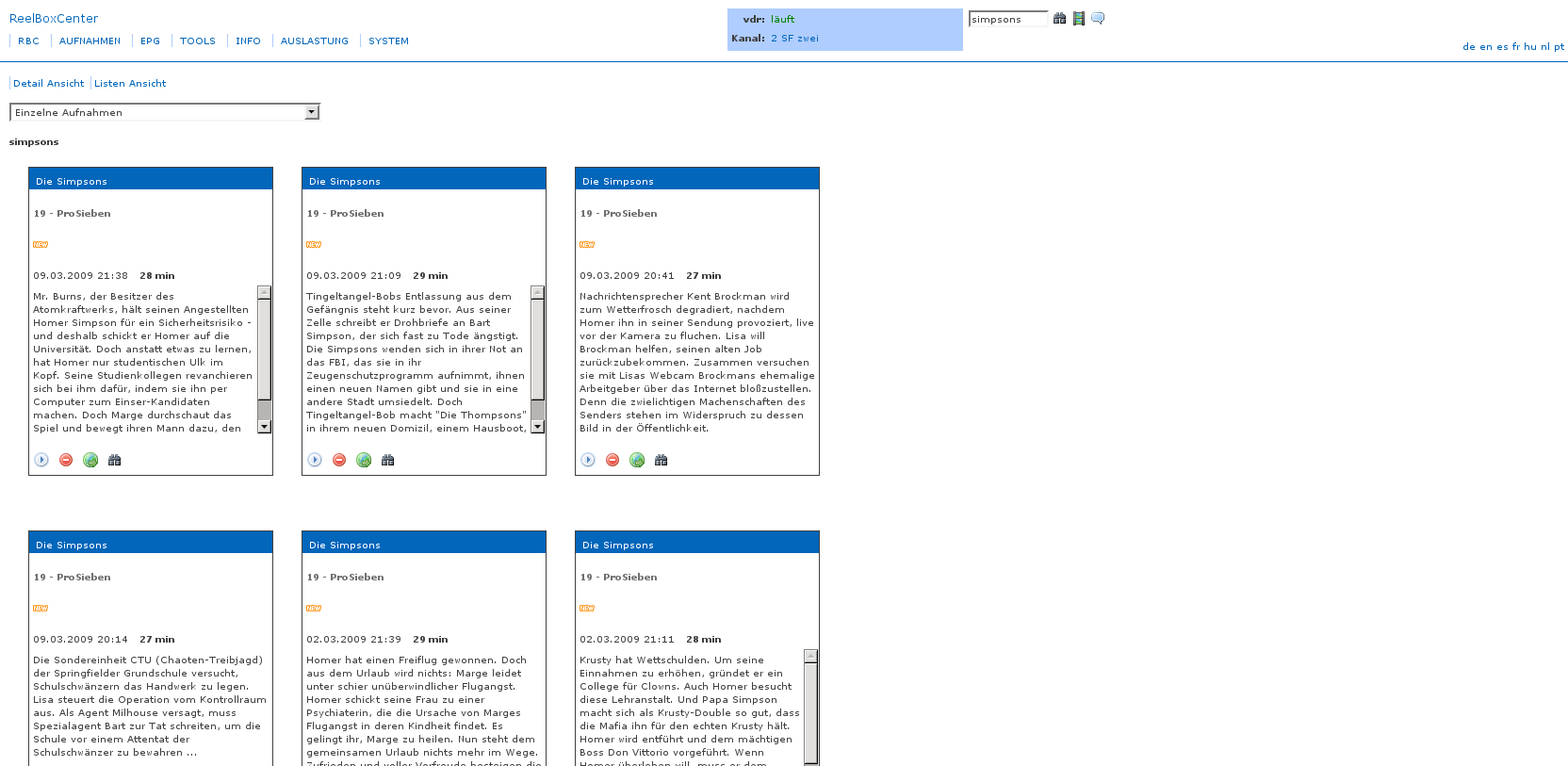Open the filmstrip recordings icon in the header
Image resolution: width=1568 pixels, height=766 pixels.
pyautogui.click(x=1079, y=18)
